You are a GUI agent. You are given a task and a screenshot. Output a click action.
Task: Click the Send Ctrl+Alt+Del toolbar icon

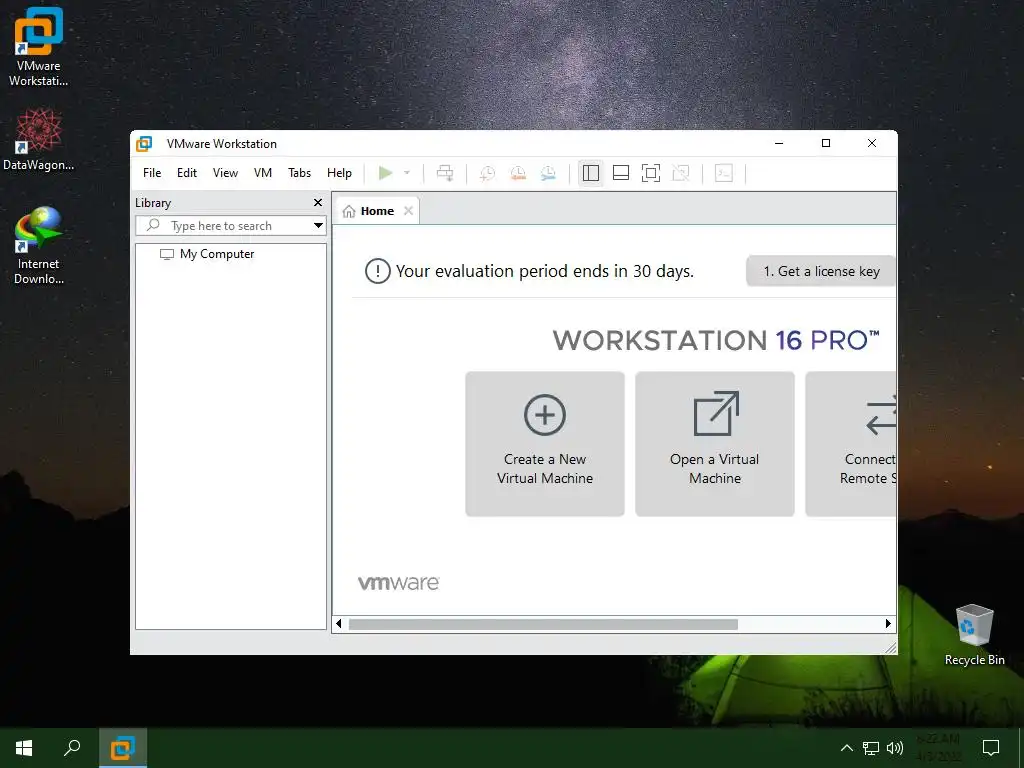[445, 173]
